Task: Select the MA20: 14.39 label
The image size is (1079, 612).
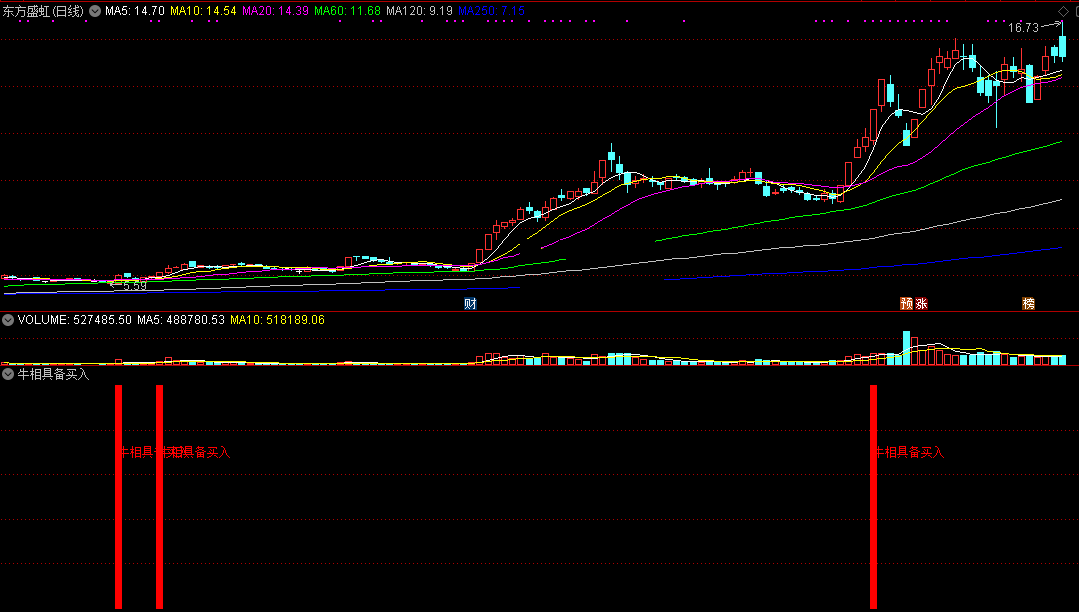Action: pos(275,11)
